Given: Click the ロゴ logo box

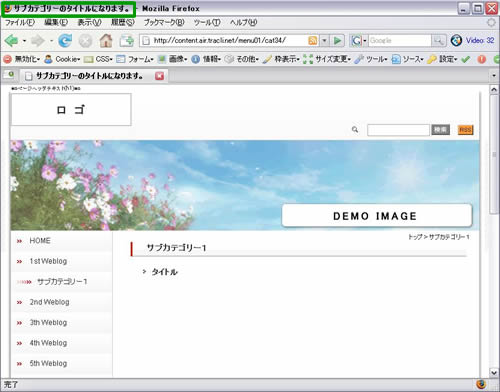Looking at the screenshot, I should click(71, 110).
